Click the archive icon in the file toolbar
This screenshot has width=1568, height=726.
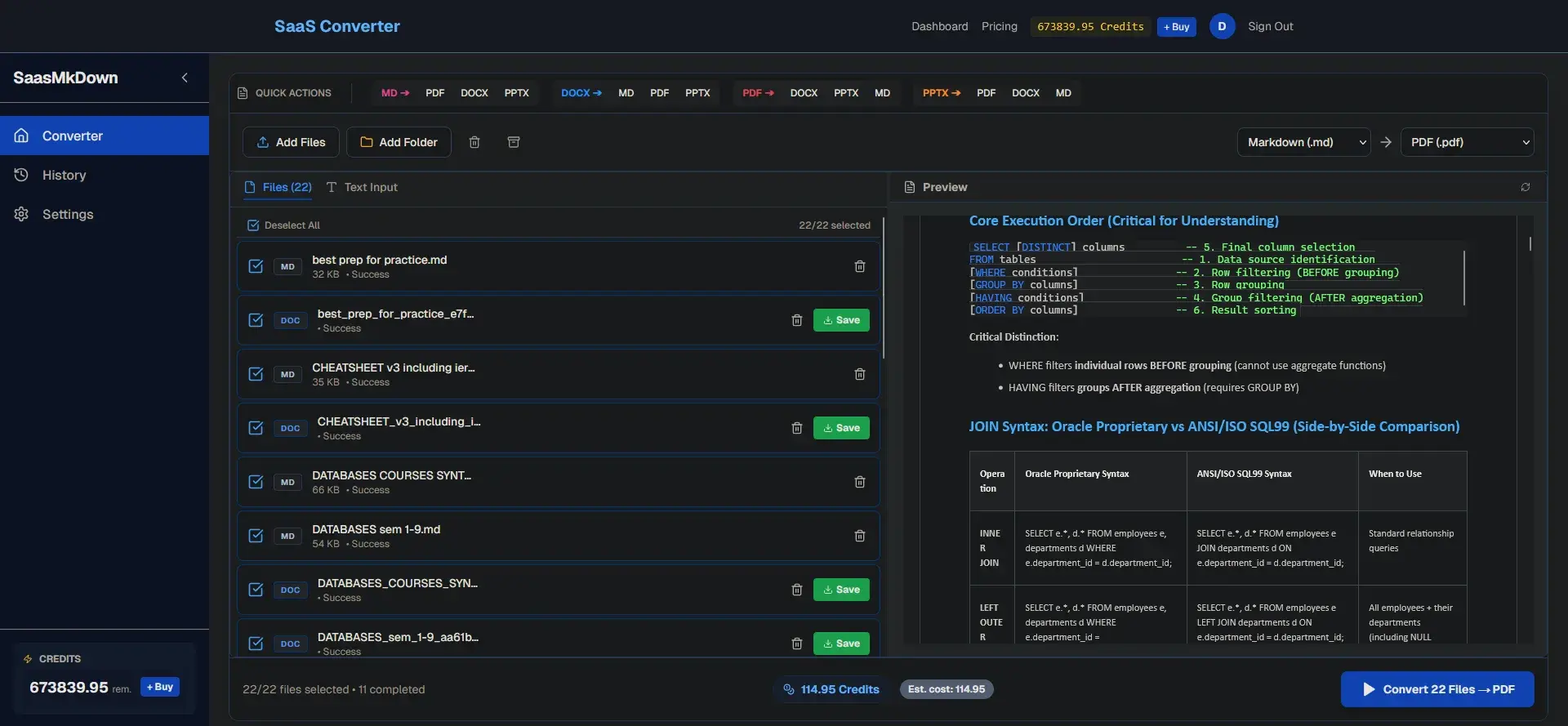click(514, 142)
